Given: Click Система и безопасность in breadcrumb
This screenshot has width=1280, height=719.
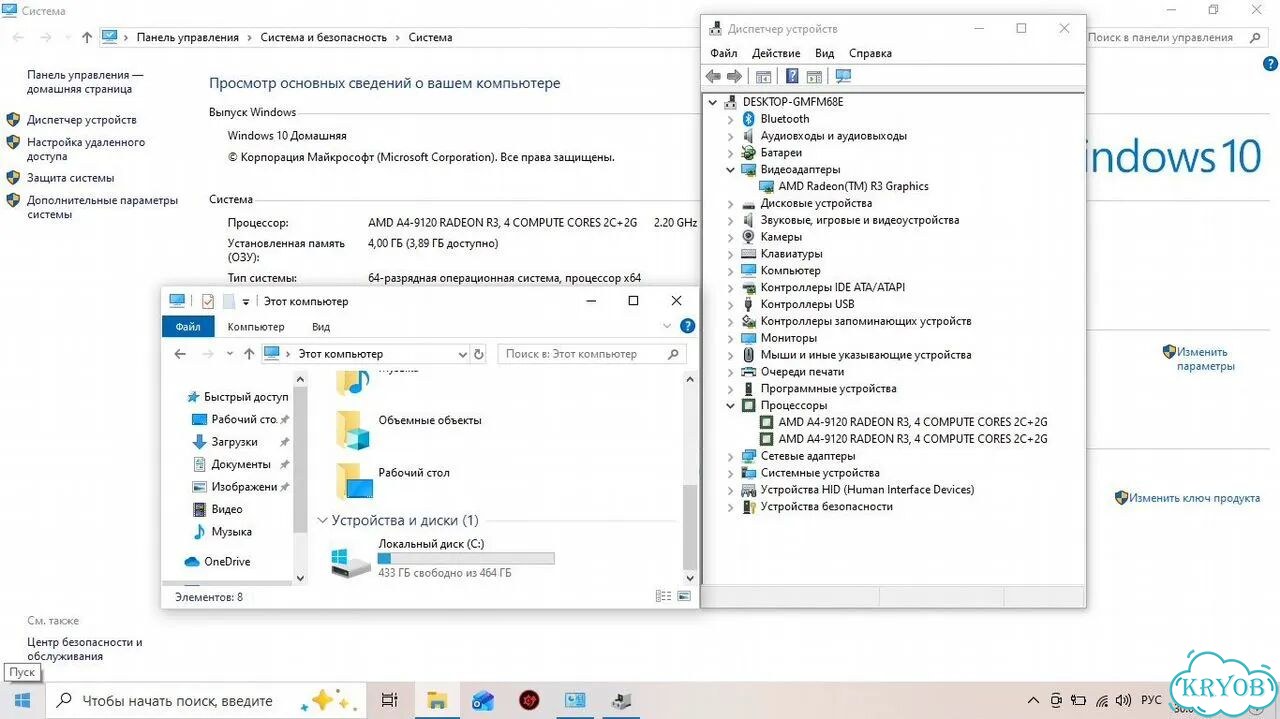Looking at the screenshot, I should click(x=323, y=37).
